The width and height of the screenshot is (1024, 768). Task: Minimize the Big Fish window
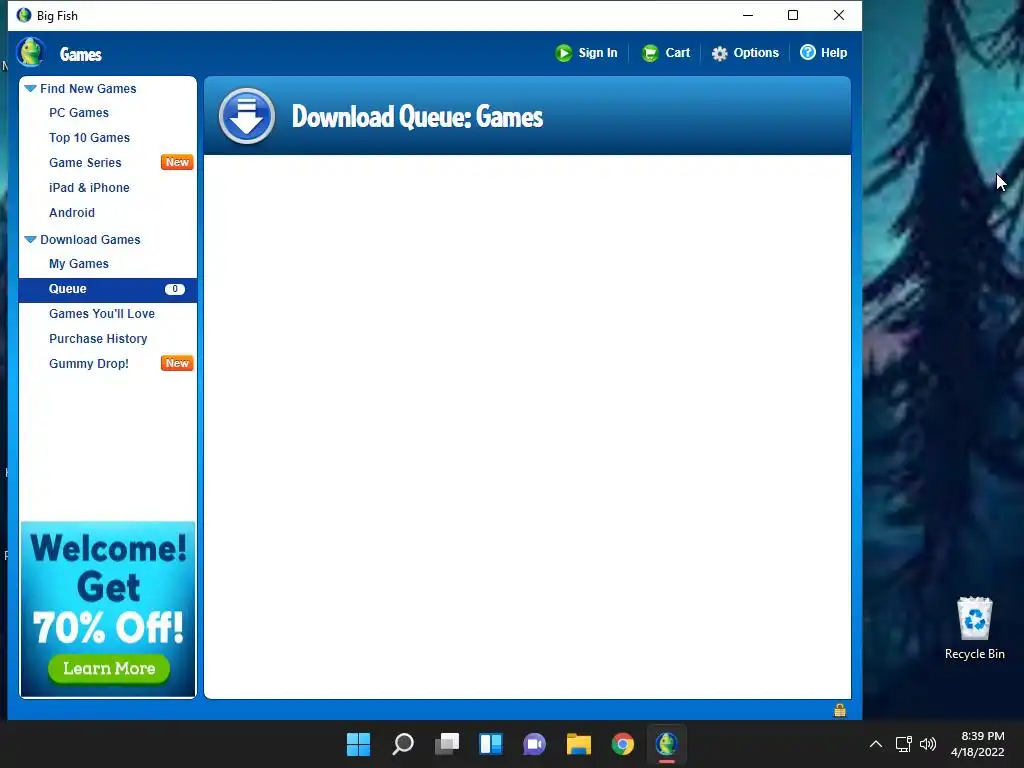(x=748, y=15)
